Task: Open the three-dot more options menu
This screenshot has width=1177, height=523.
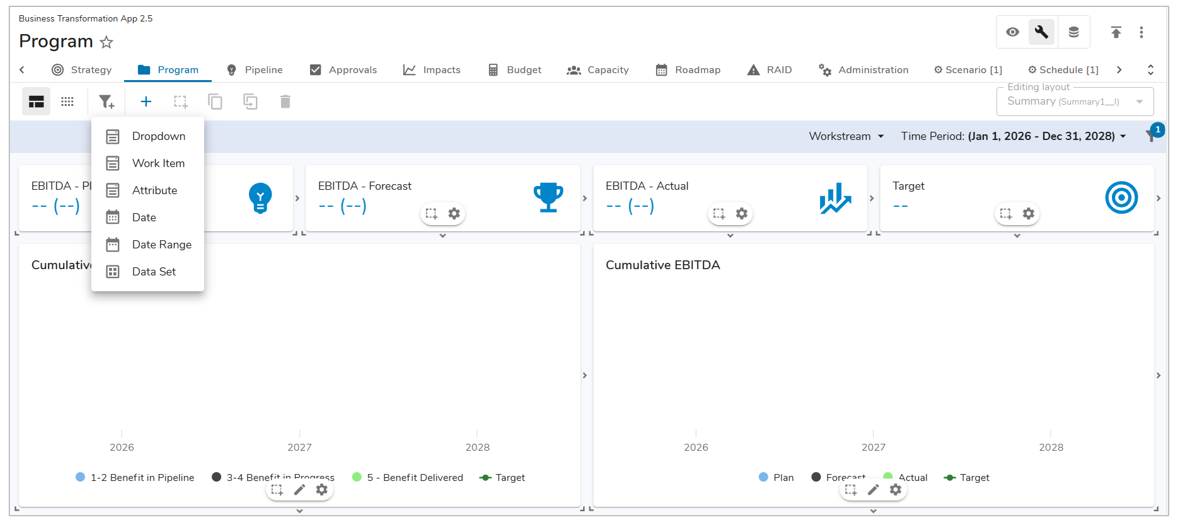Action: pos(1142,32)
